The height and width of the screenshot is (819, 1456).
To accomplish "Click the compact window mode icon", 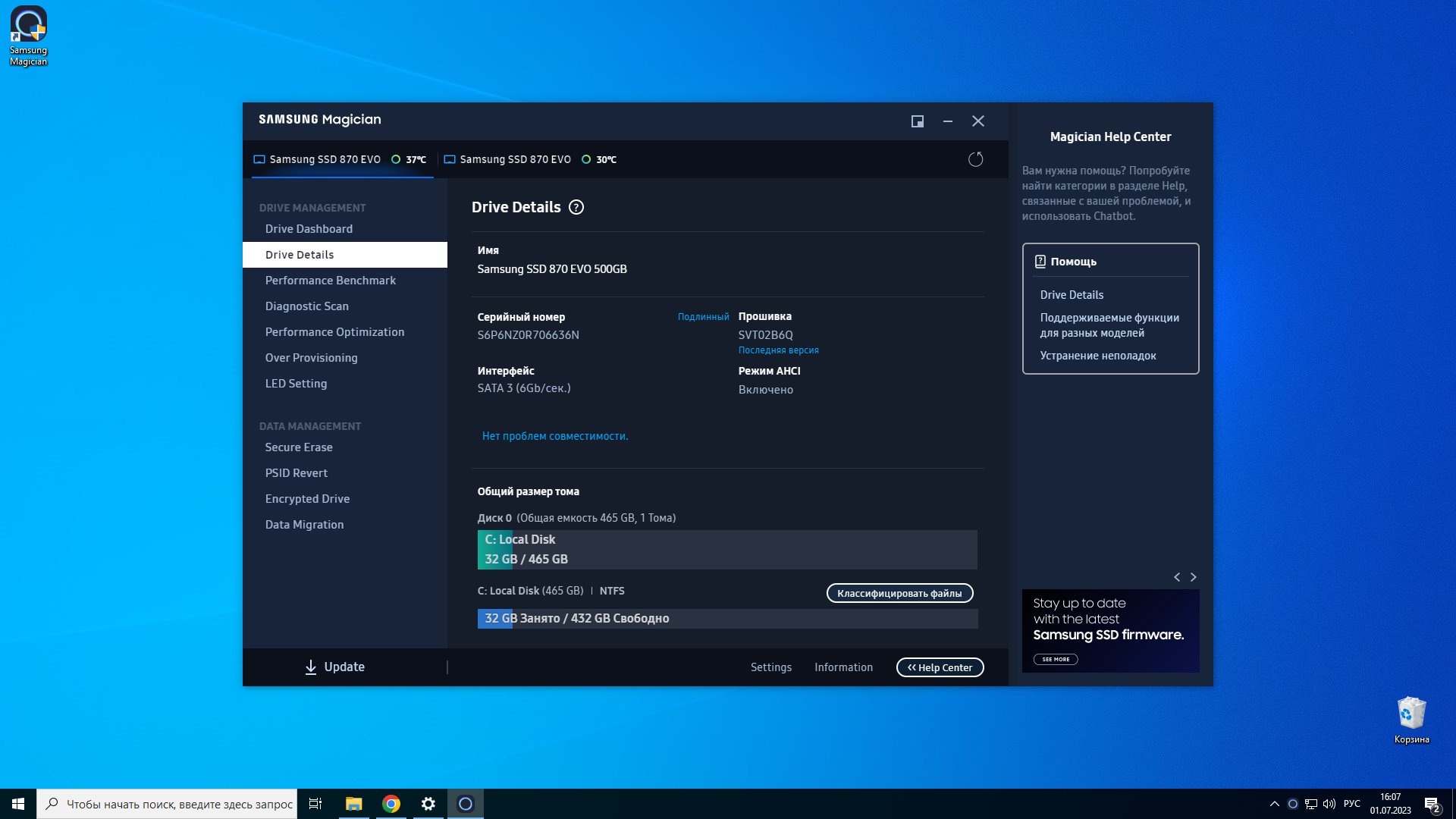I will click(917, 121).
